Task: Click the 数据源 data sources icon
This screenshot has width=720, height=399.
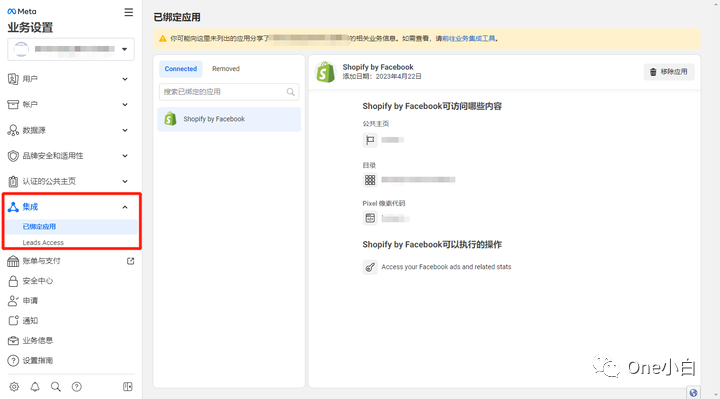Action: 13,130
